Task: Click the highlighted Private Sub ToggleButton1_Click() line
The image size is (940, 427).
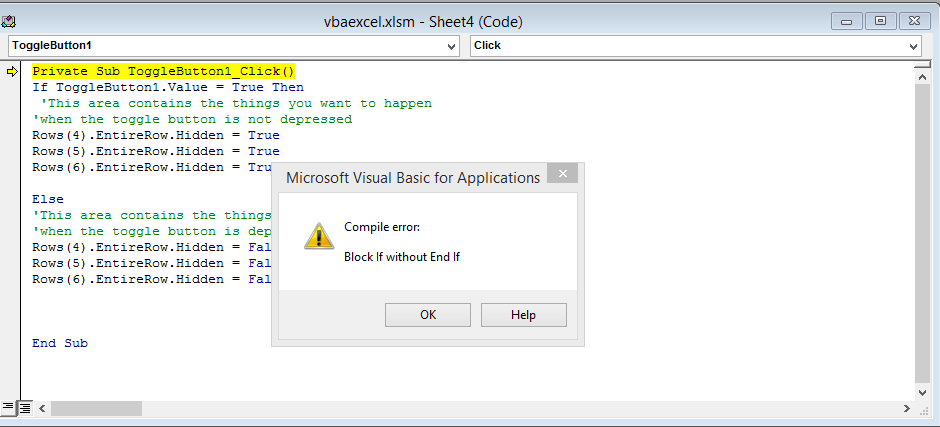Action: pyautogui.click(x=163, y=71)
